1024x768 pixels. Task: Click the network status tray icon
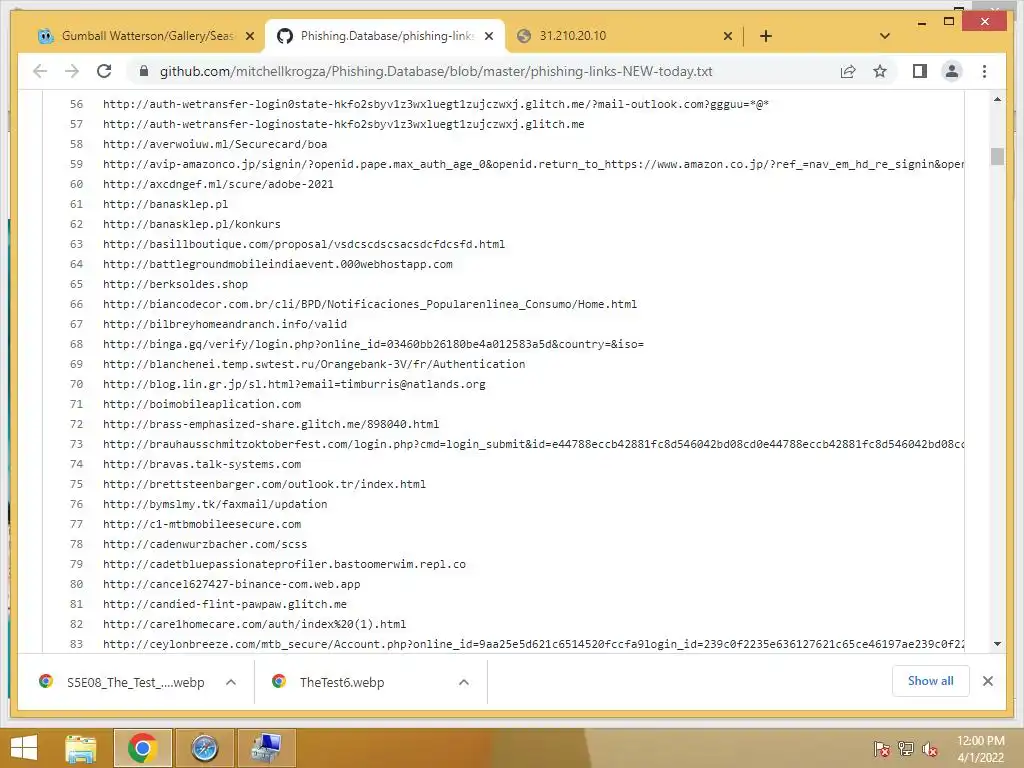tap(905, 748)
